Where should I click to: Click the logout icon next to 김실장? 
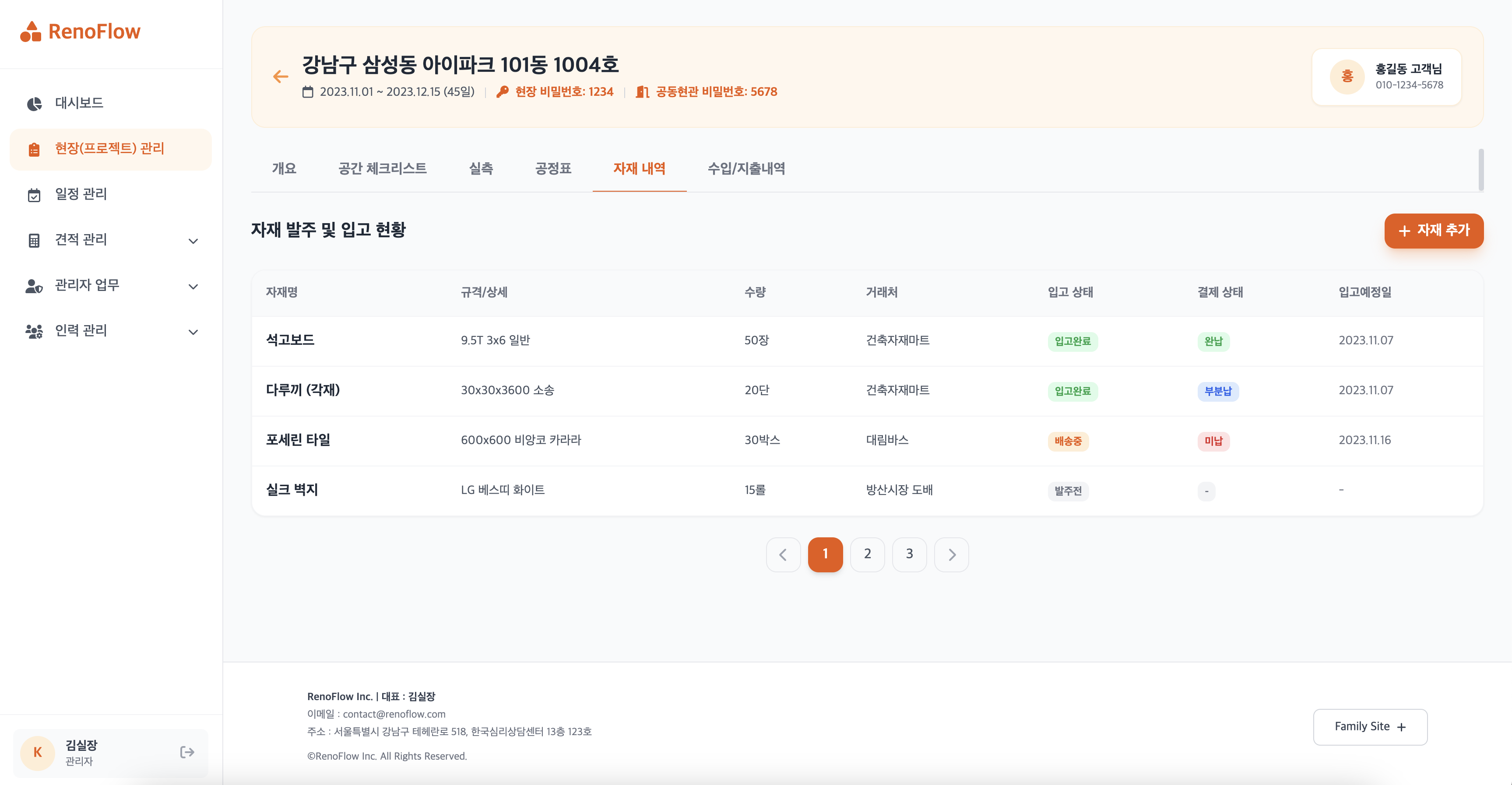click(186, 752)
